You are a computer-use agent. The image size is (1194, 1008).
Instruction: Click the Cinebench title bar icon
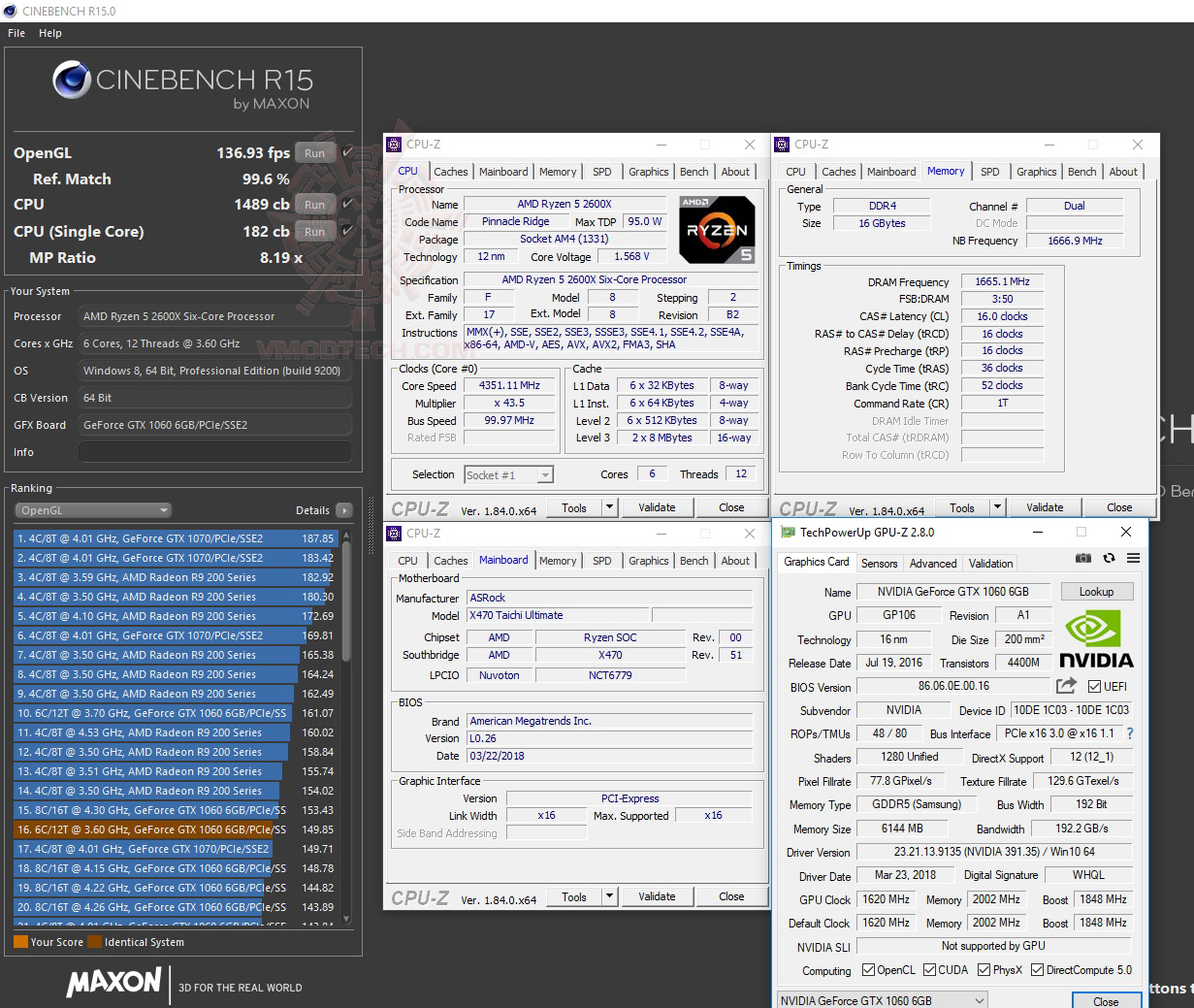click(x=10, y=11)
